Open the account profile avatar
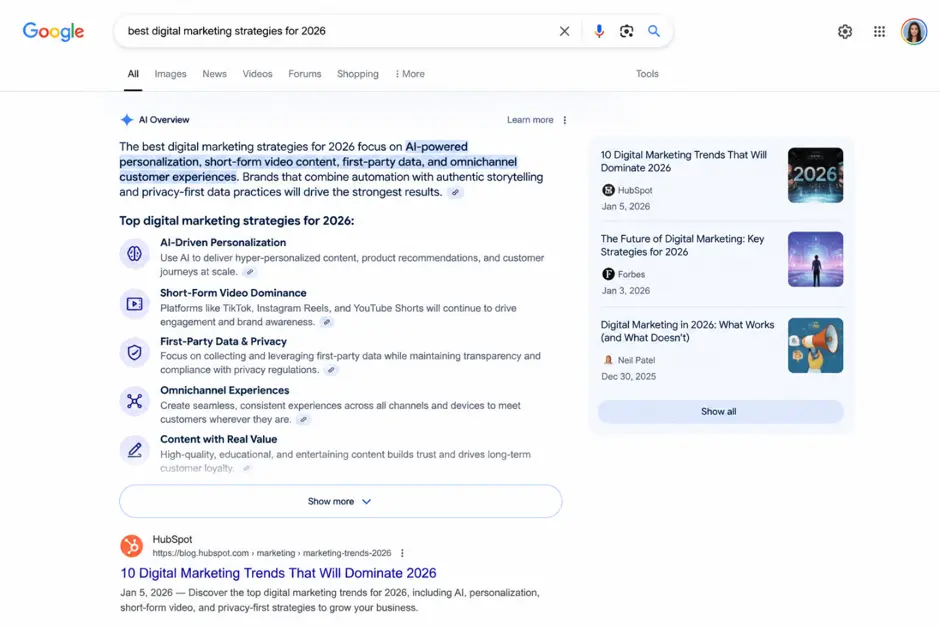Viewport: 940px width, 627px height. tap(914, 31)
